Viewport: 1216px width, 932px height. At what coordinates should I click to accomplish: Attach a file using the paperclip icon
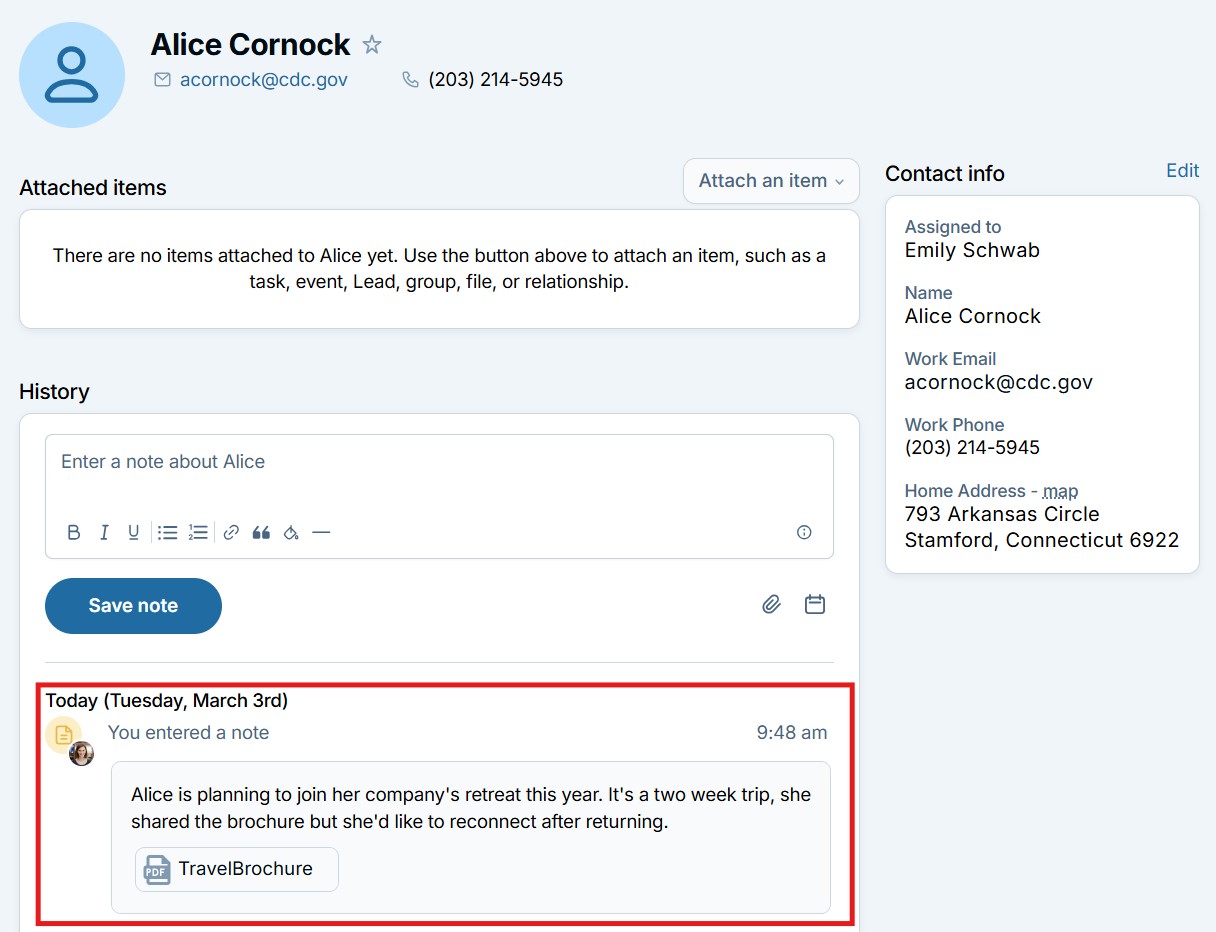[x=770, y=604]
